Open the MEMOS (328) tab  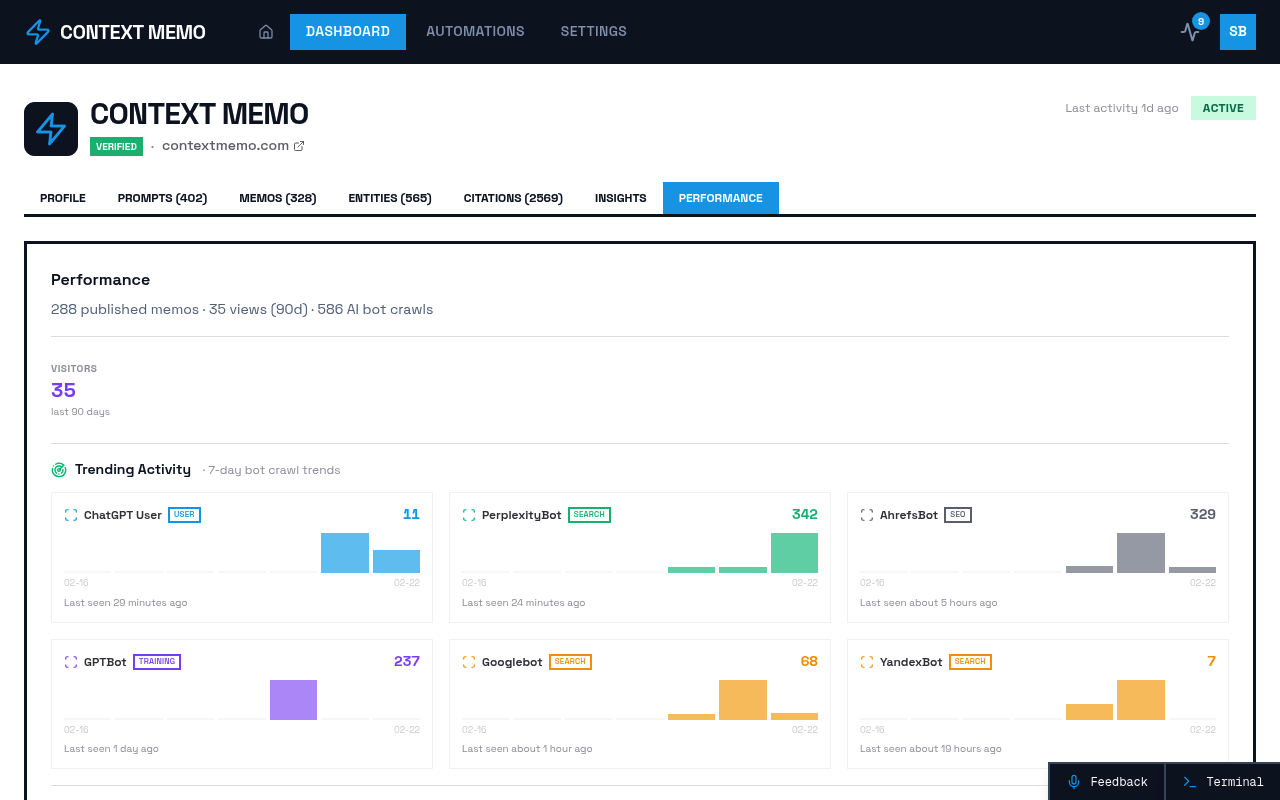tap(277, 198)
